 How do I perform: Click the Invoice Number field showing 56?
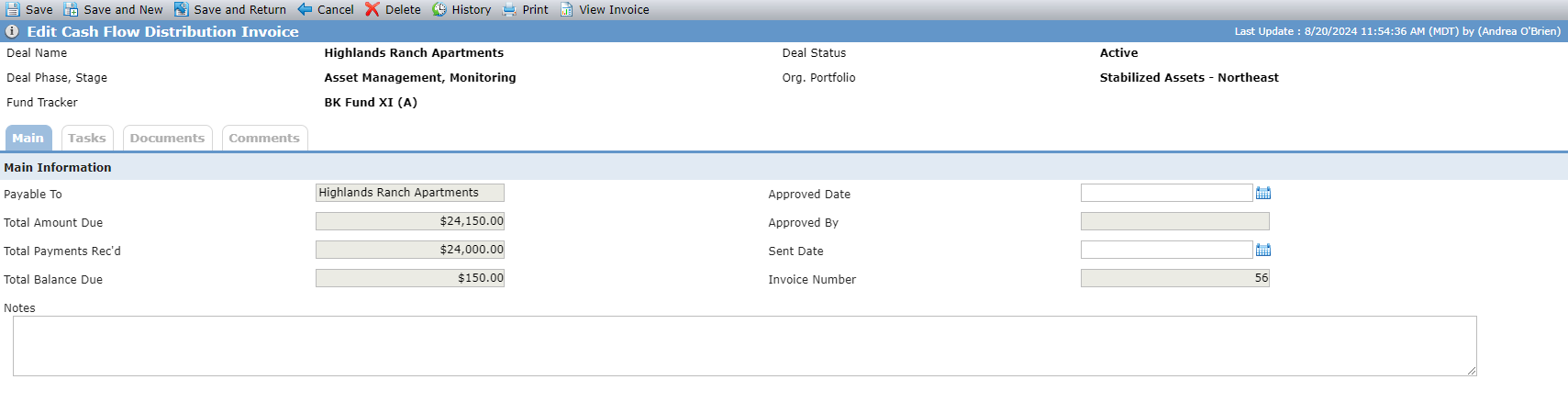pos(1175,278)
